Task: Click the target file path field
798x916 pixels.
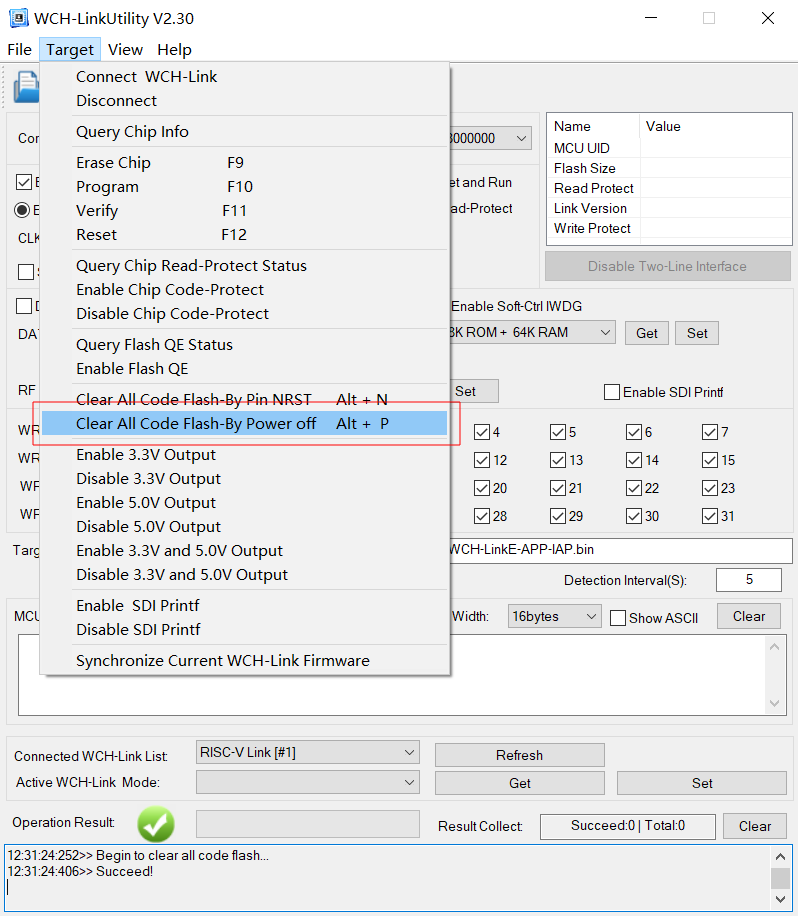Action: point(620,550)
